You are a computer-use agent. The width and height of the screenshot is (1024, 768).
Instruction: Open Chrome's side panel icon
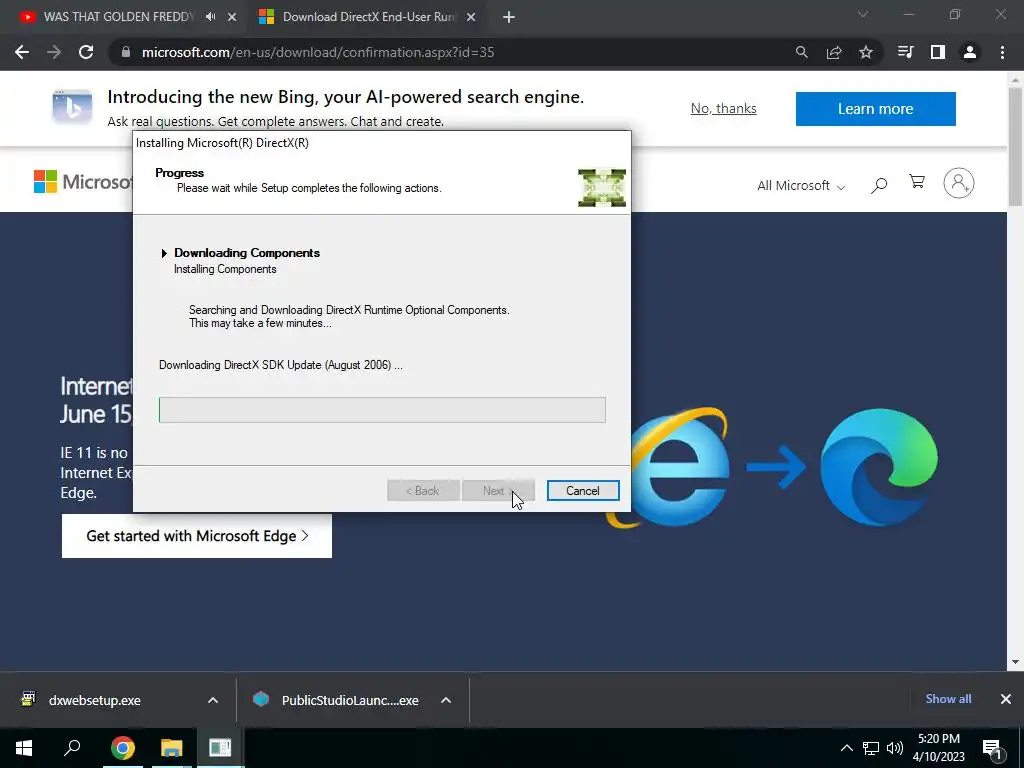click(937, 52)
